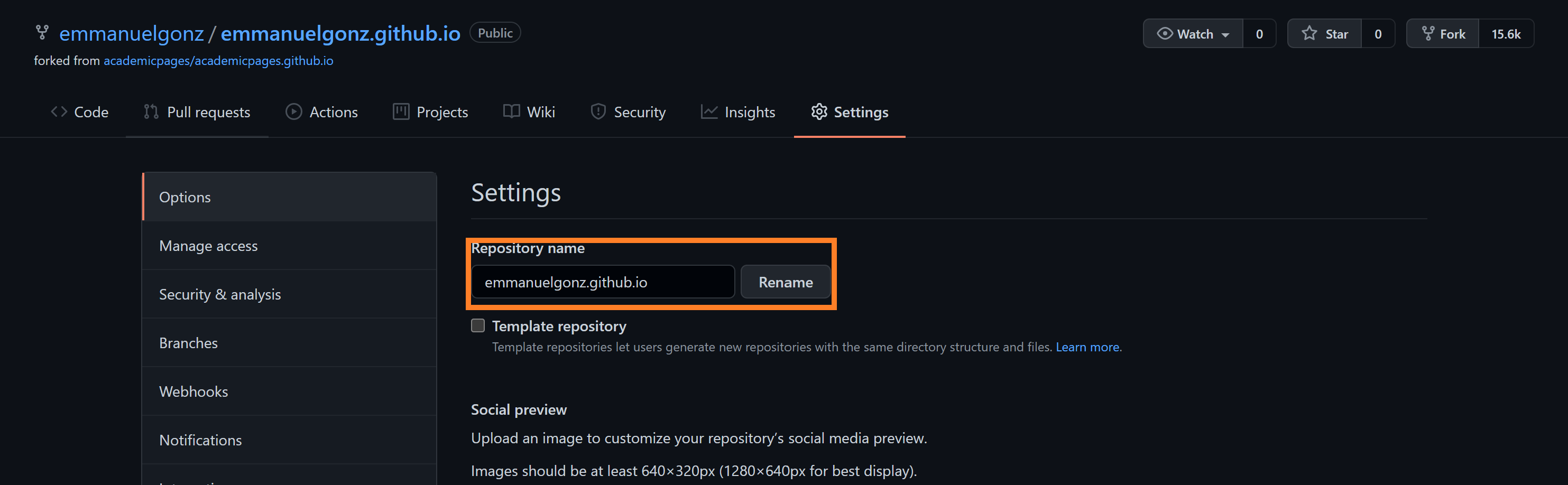Viewport: 1568px width, 485px height.
Task: Click the Actions play-circle icon
Action: [294, 112]
